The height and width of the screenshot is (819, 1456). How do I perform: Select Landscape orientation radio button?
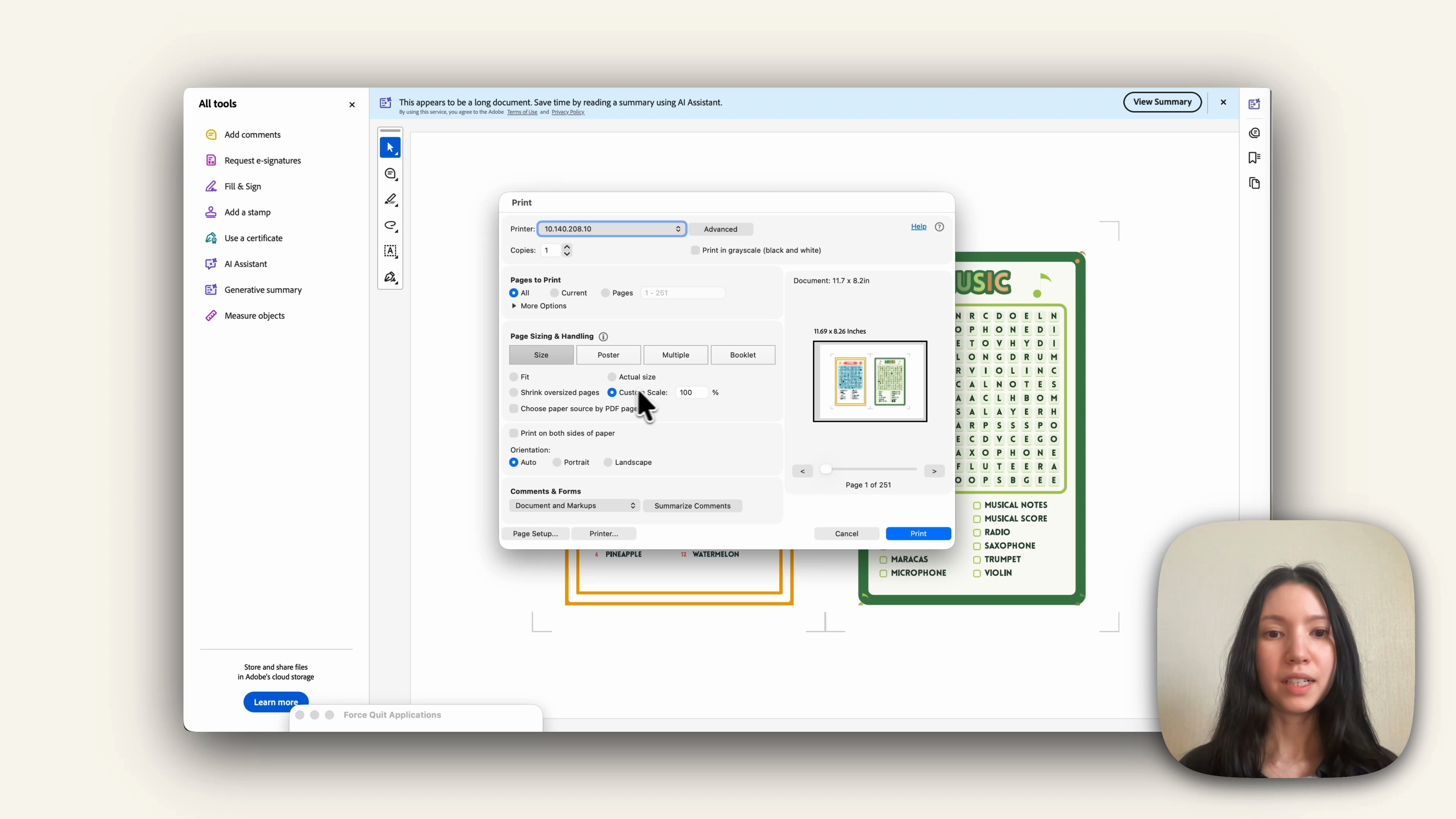pyautogui.click(x=608, y=462)
